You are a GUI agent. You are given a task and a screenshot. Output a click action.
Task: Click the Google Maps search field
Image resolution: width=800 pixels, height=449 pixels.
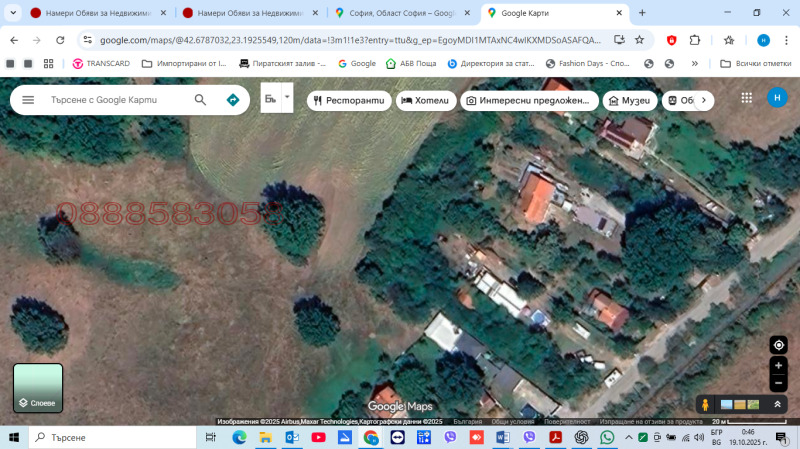[x=115, y=100]
